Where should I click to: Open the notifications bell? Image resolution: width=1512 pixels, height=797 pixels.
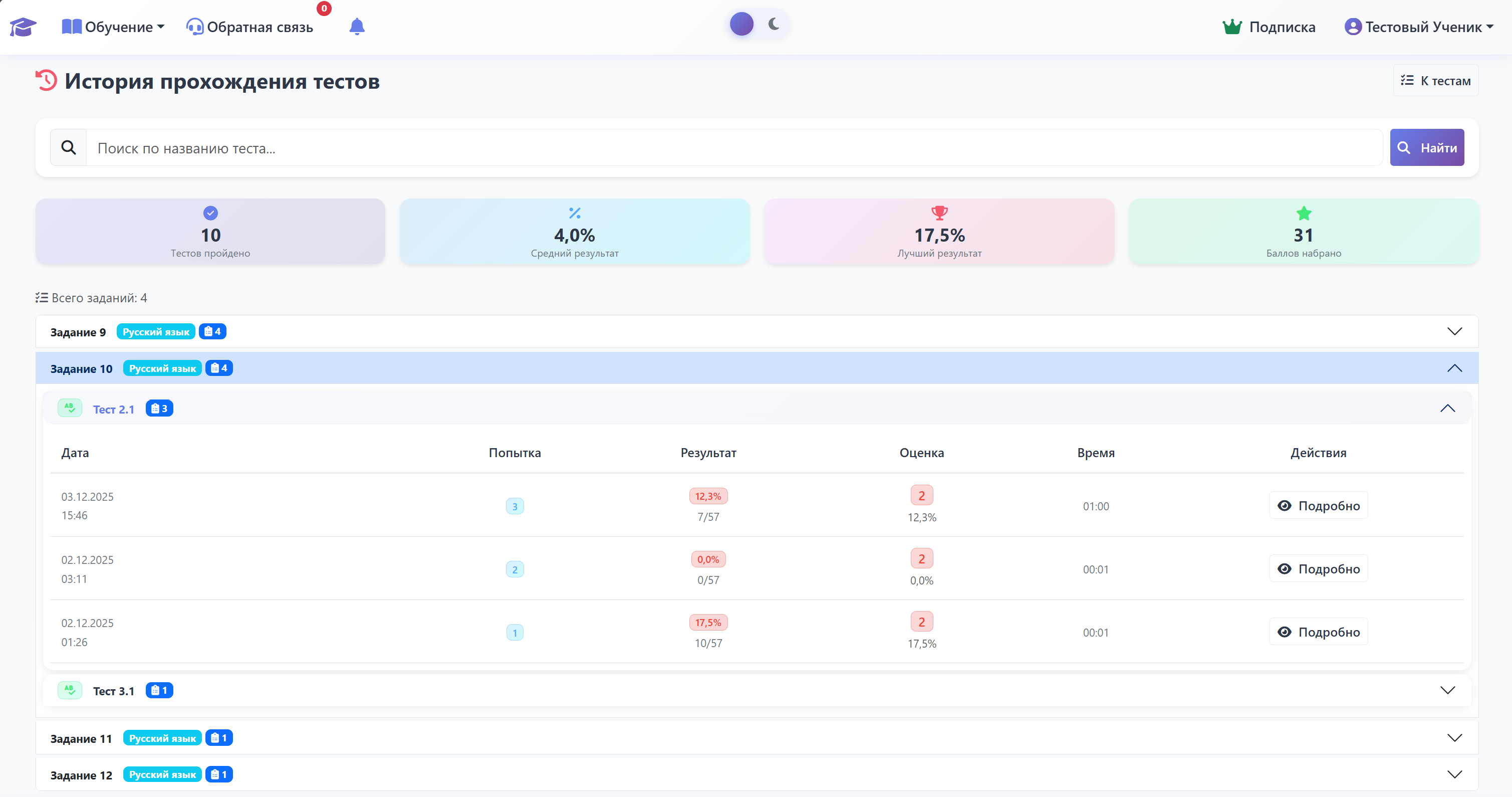click(x=357, y=27)
